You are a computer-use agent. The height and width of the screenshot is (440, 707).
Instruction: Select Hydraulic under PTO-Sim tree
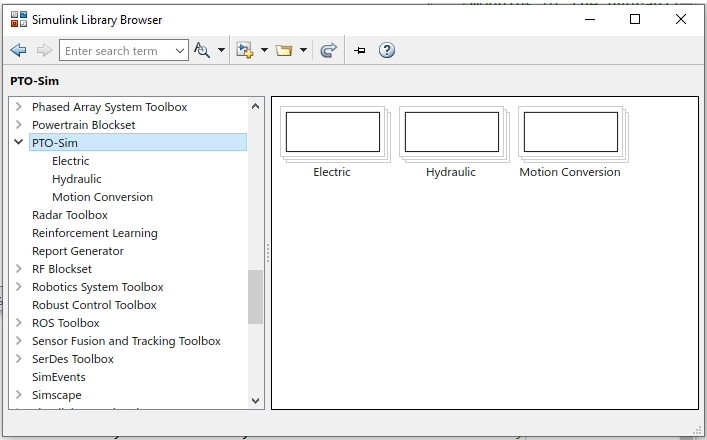tap(77, 179)
